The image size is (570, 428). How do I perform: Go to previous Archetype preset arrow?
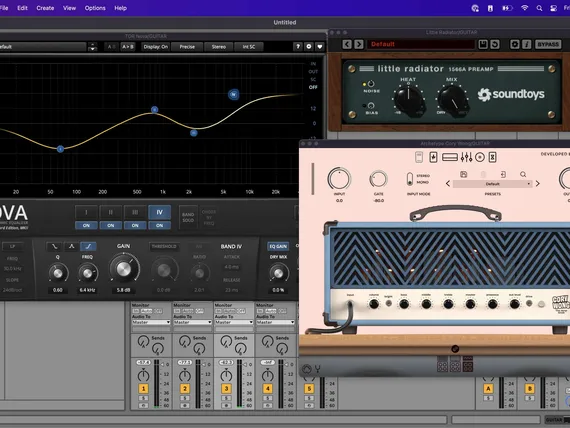[448, 184]
